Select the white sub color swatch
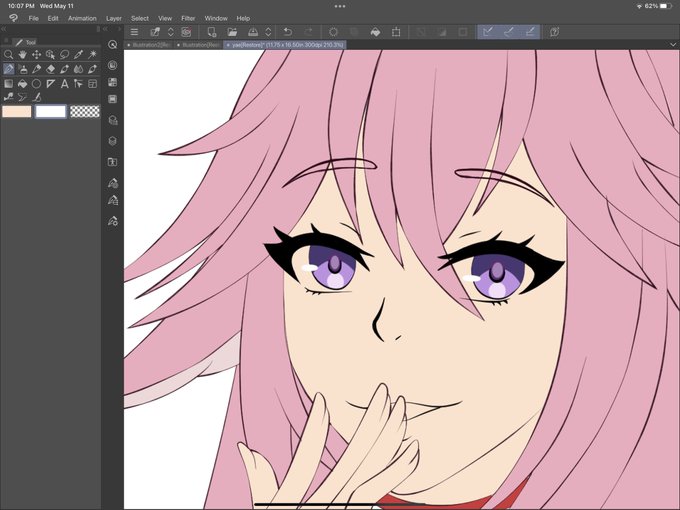 [50, 111]
